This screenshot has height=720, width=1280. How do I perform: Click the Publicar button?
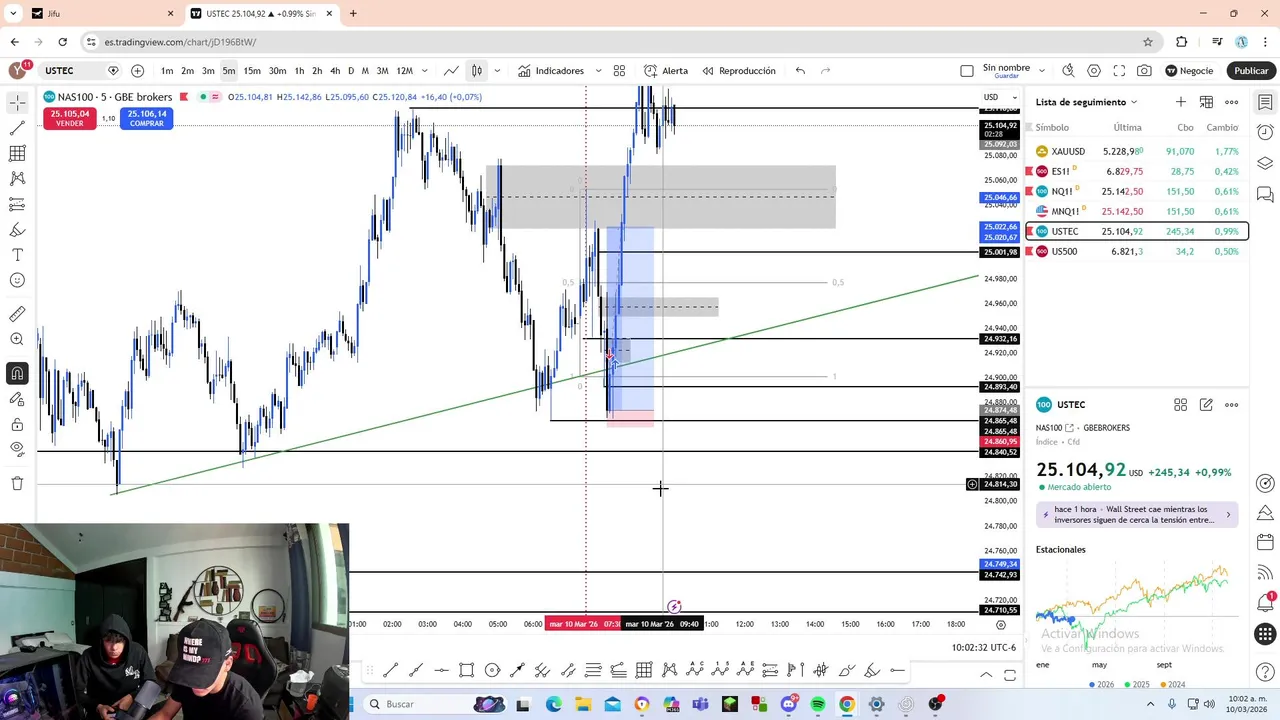coord(1250,71)
